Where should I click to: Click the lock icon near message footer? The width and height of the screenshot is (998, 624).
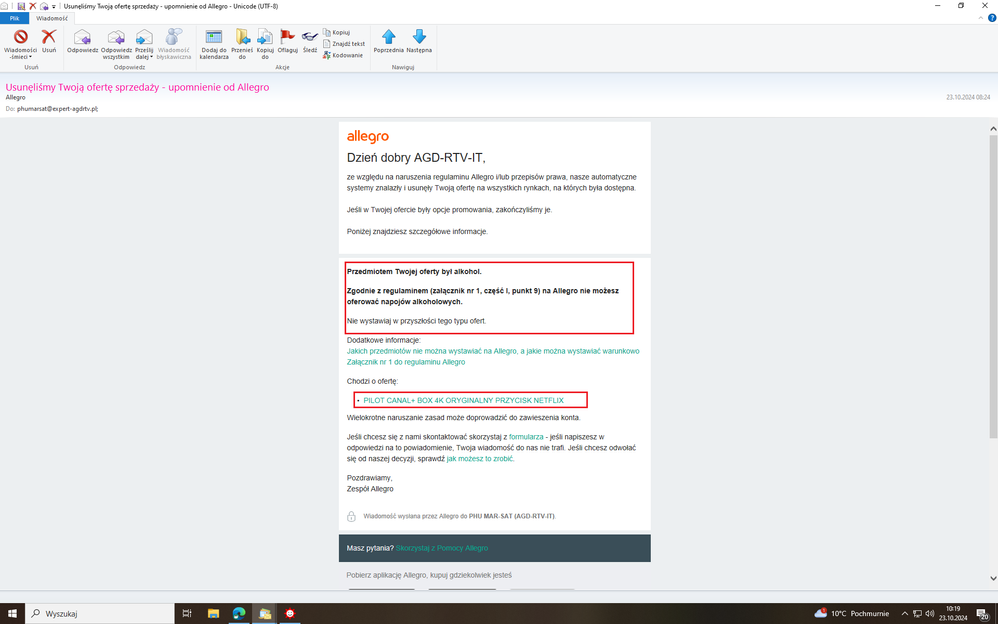coord(351,516)
